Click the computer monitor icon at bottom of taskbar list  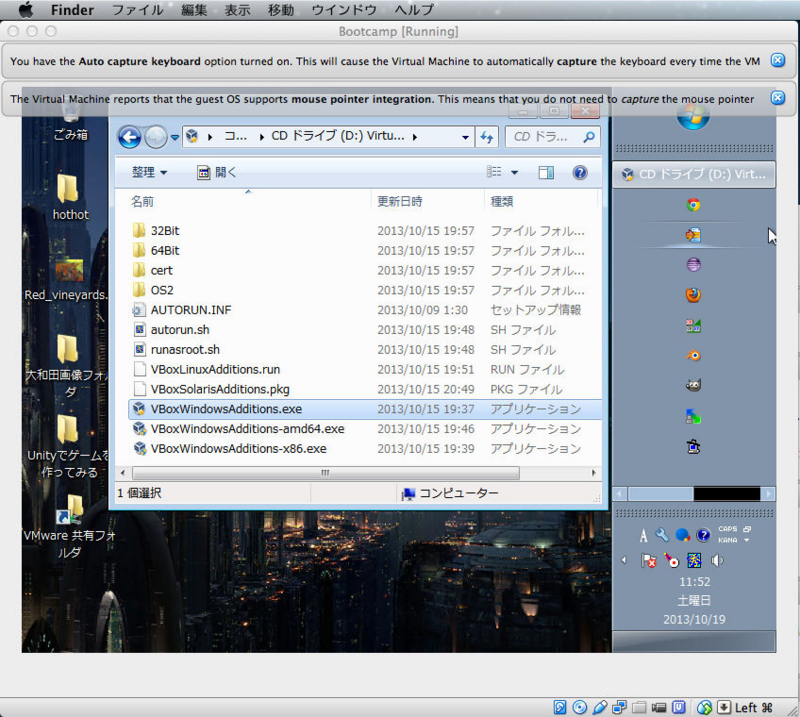(x=693, y=446)
